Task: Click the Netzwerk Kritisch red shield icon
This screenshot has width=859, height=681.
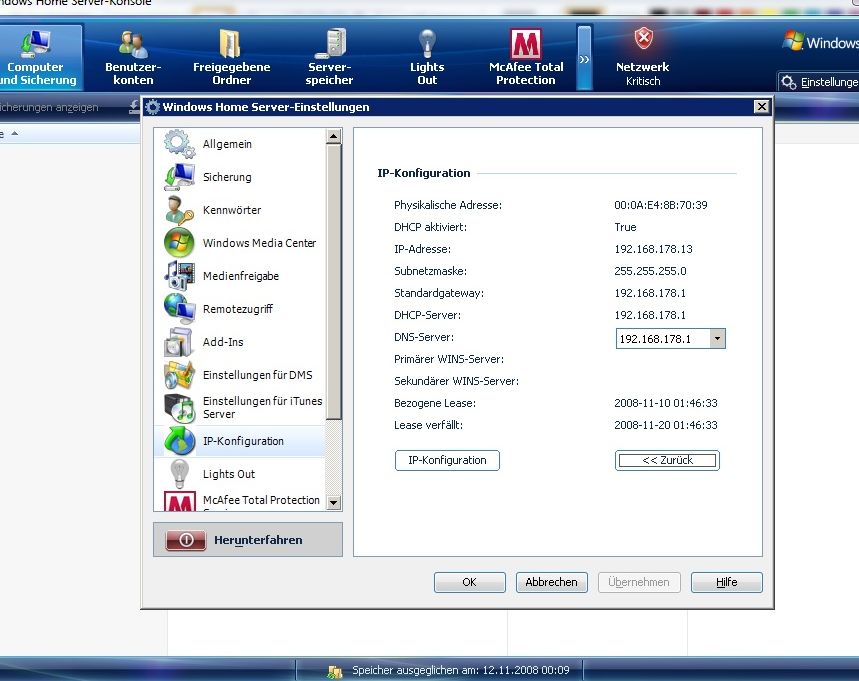Action: pos(644,39)
